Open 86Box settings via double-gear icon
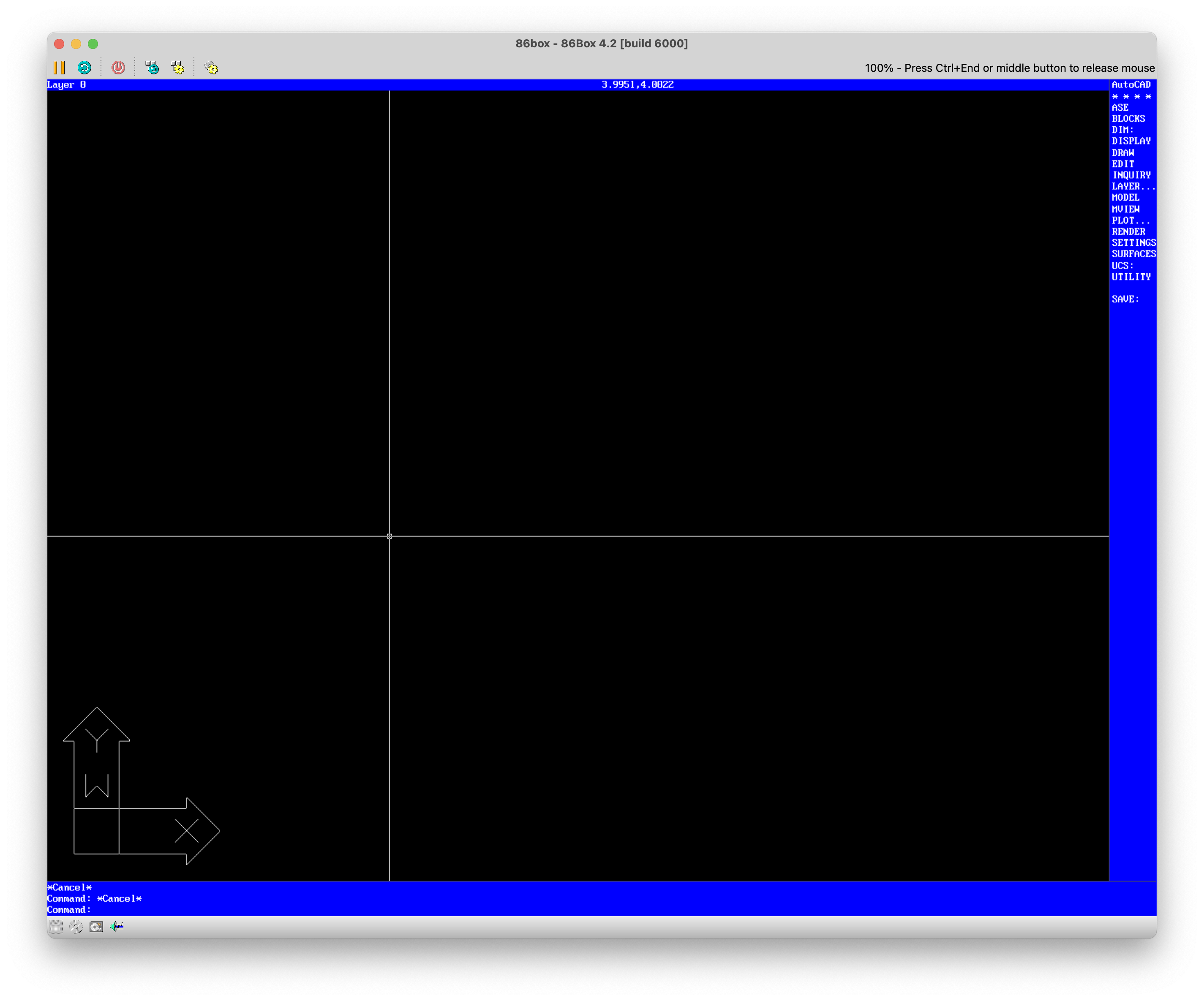 212,68
